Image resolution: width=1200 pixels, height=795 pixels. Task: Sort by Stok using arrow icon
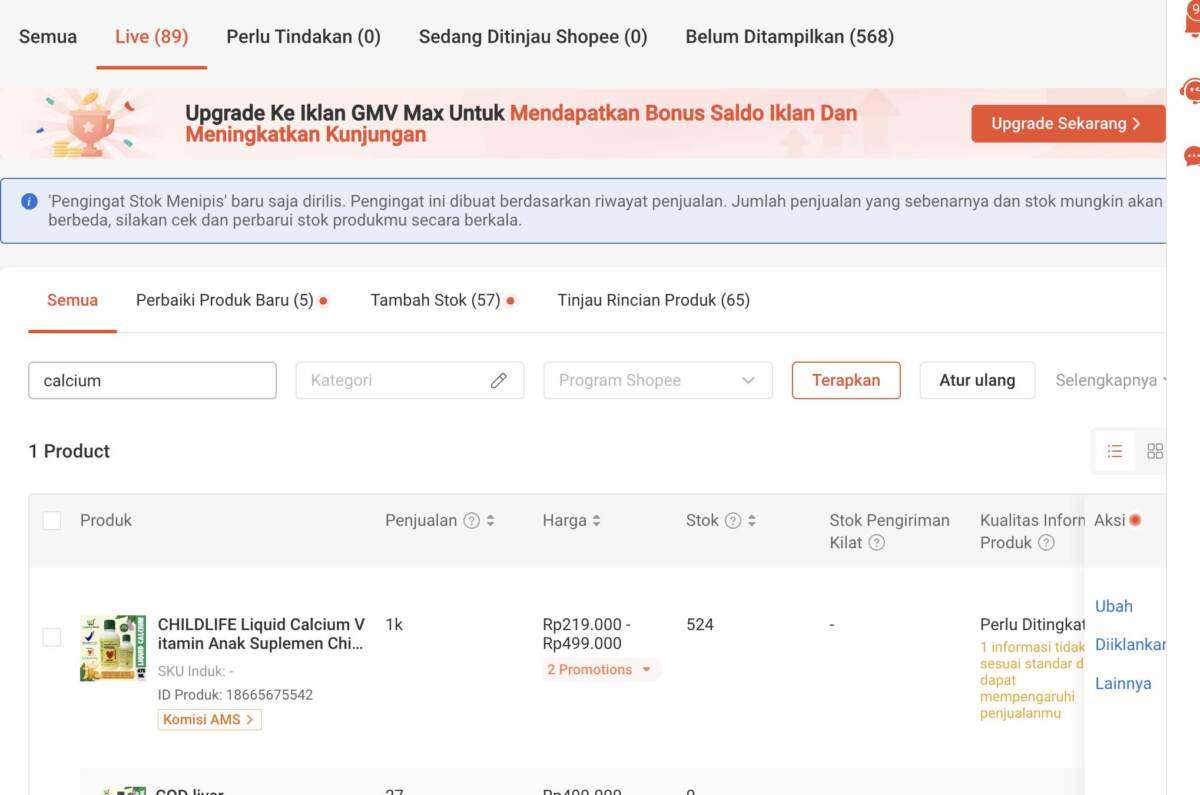752,520
